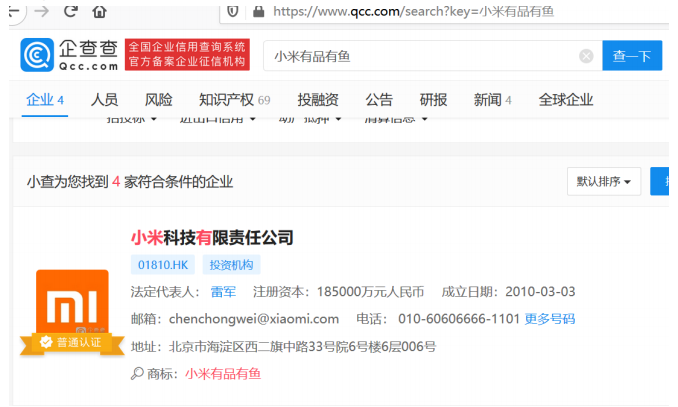Select the 全球企业 tab

[x=565, y=100]
